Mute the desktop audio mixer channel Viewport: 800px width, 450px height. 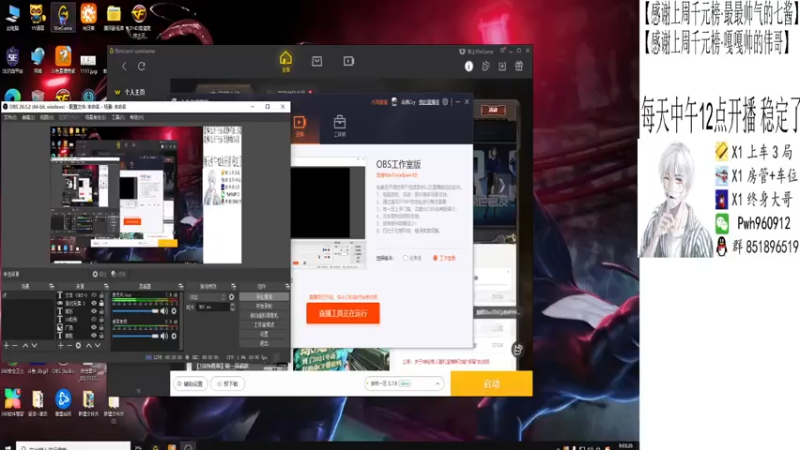point(164,336)
